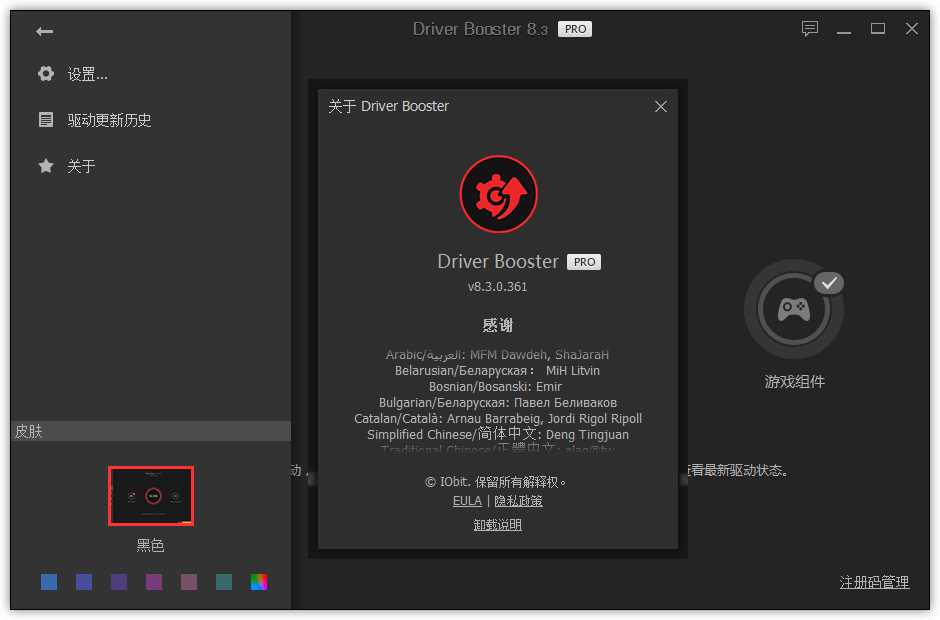940x620 pixels.
Task: Click the 游戏组件 label
Action: coord(795,381)
